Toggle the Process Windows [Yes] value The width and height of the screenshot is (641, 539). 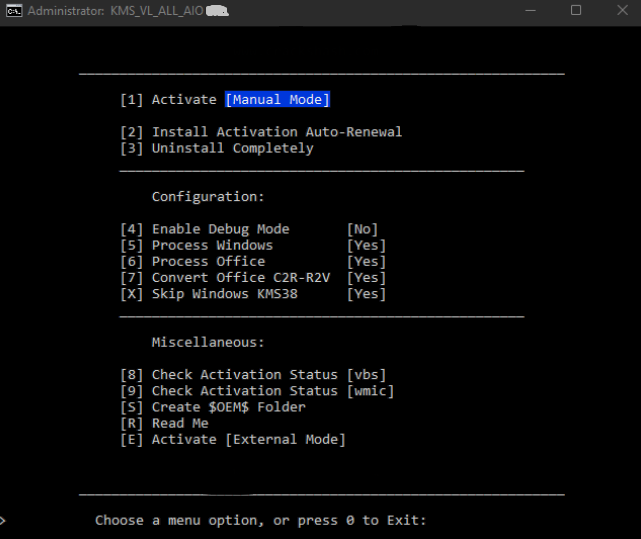click(x=366, y=245)
